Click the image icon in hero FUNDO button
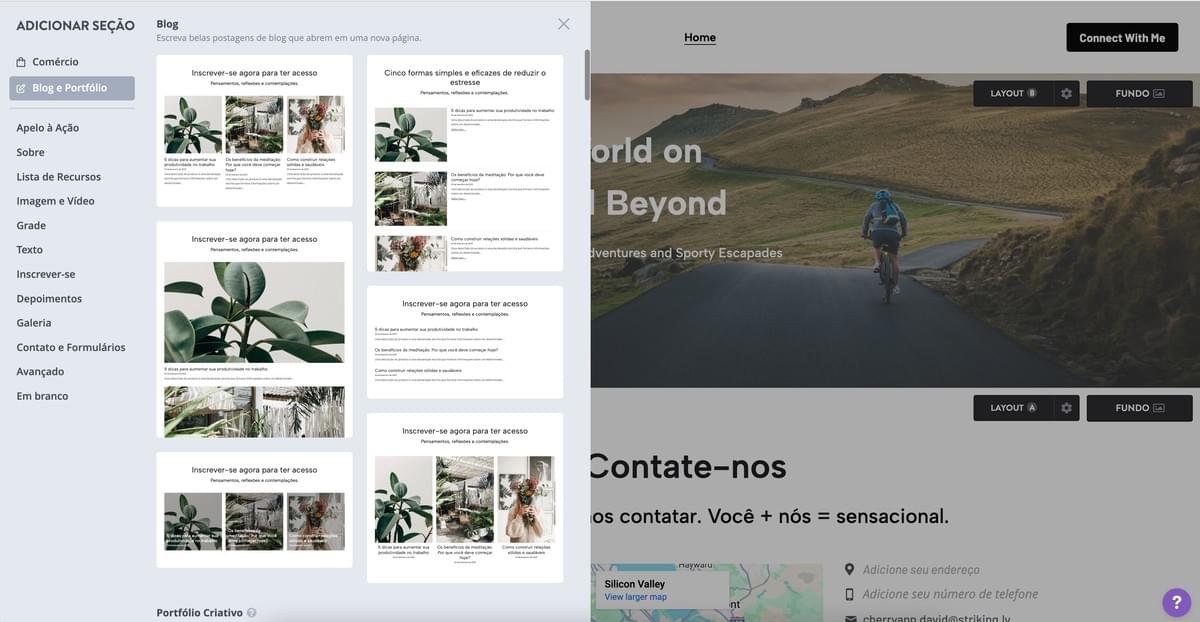This screenshot has width=1200, height=622. coord(1159,94)
